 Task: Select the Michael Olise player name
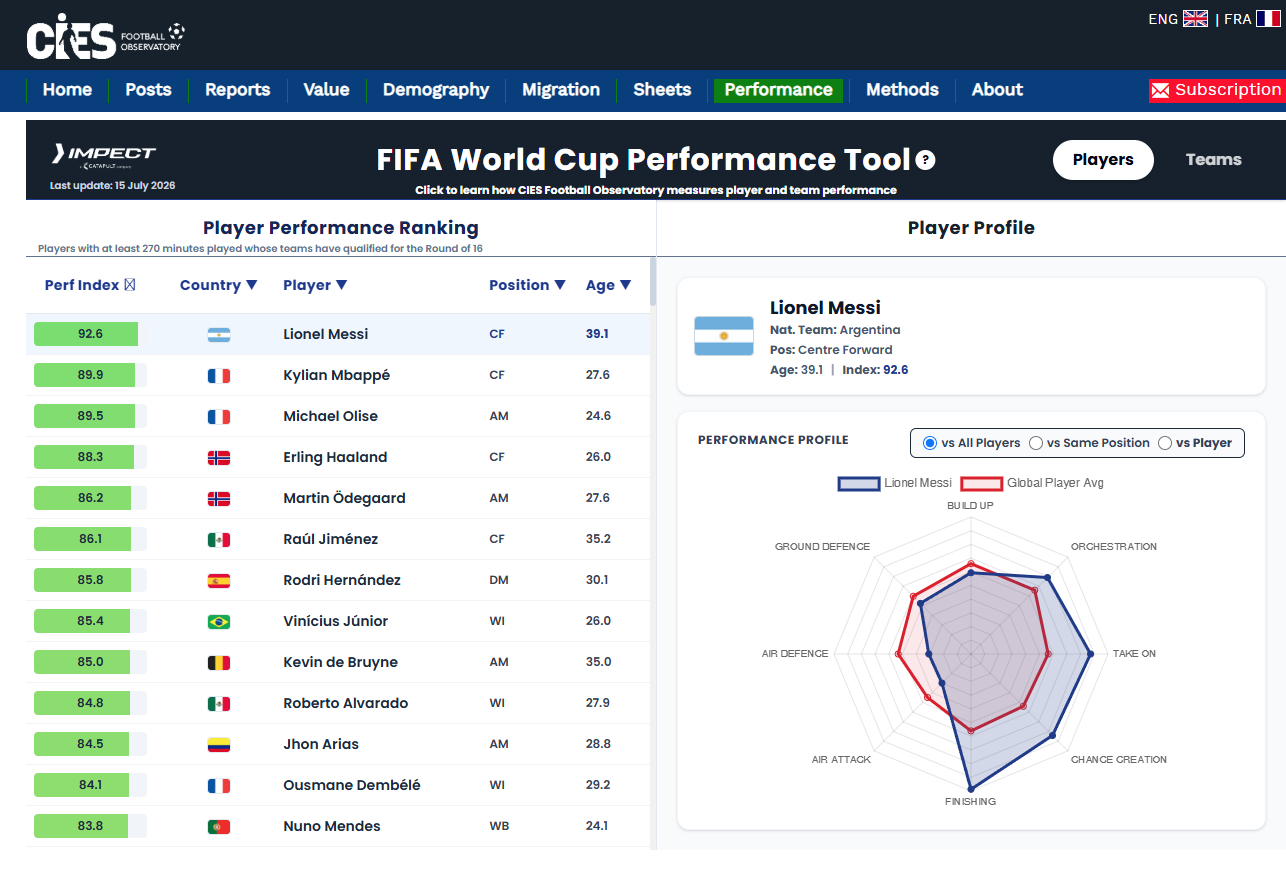[x=330, y=416]
